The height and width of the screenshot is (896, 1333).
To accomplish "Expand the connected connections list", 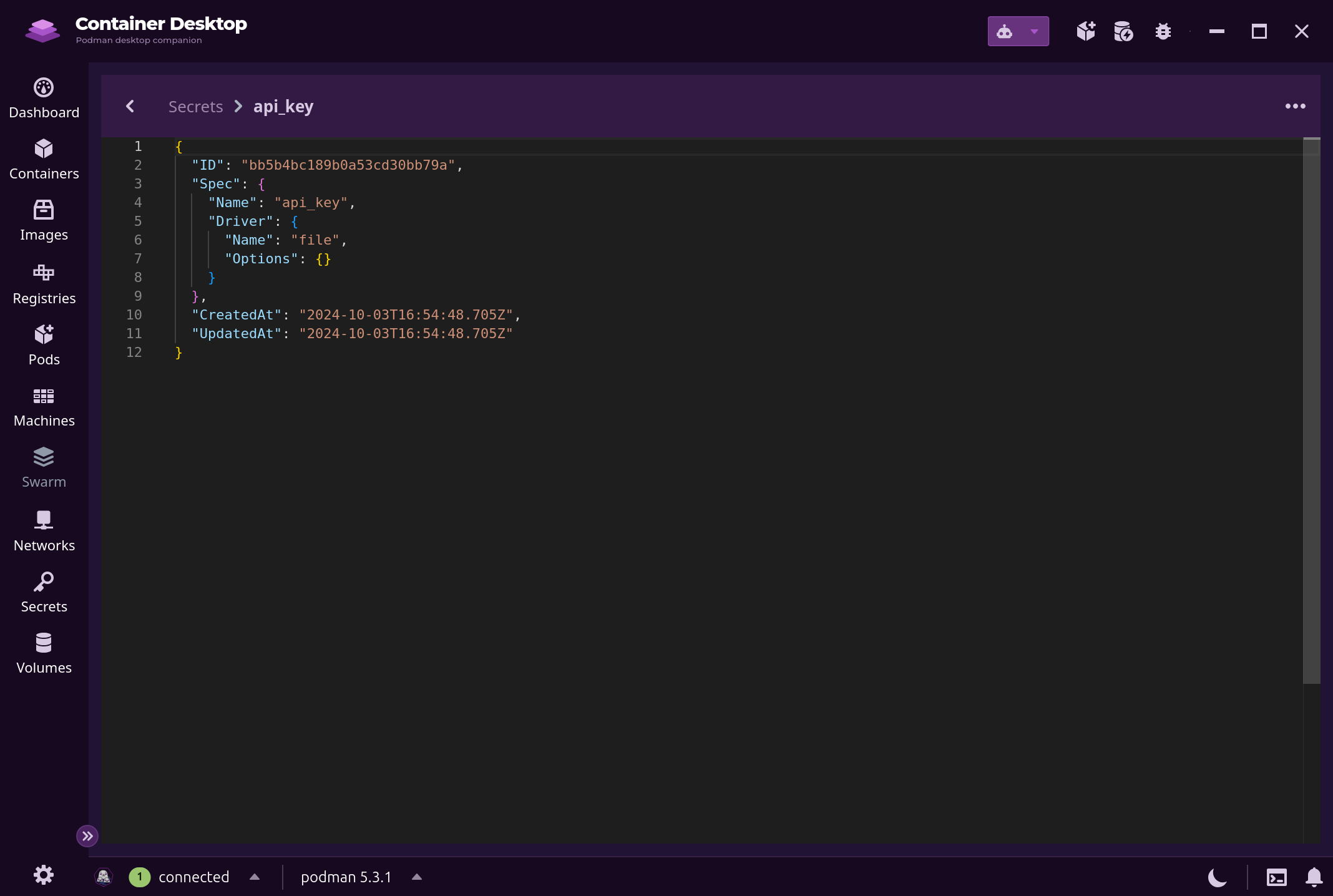I will [255, 877].
